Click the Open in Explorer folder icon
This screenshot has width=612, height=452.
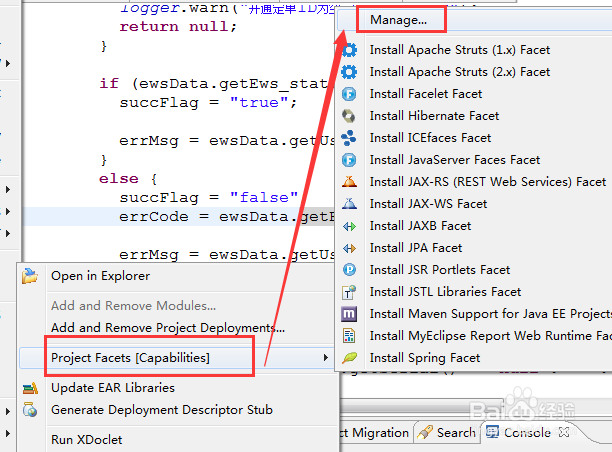tap(30, 276)
